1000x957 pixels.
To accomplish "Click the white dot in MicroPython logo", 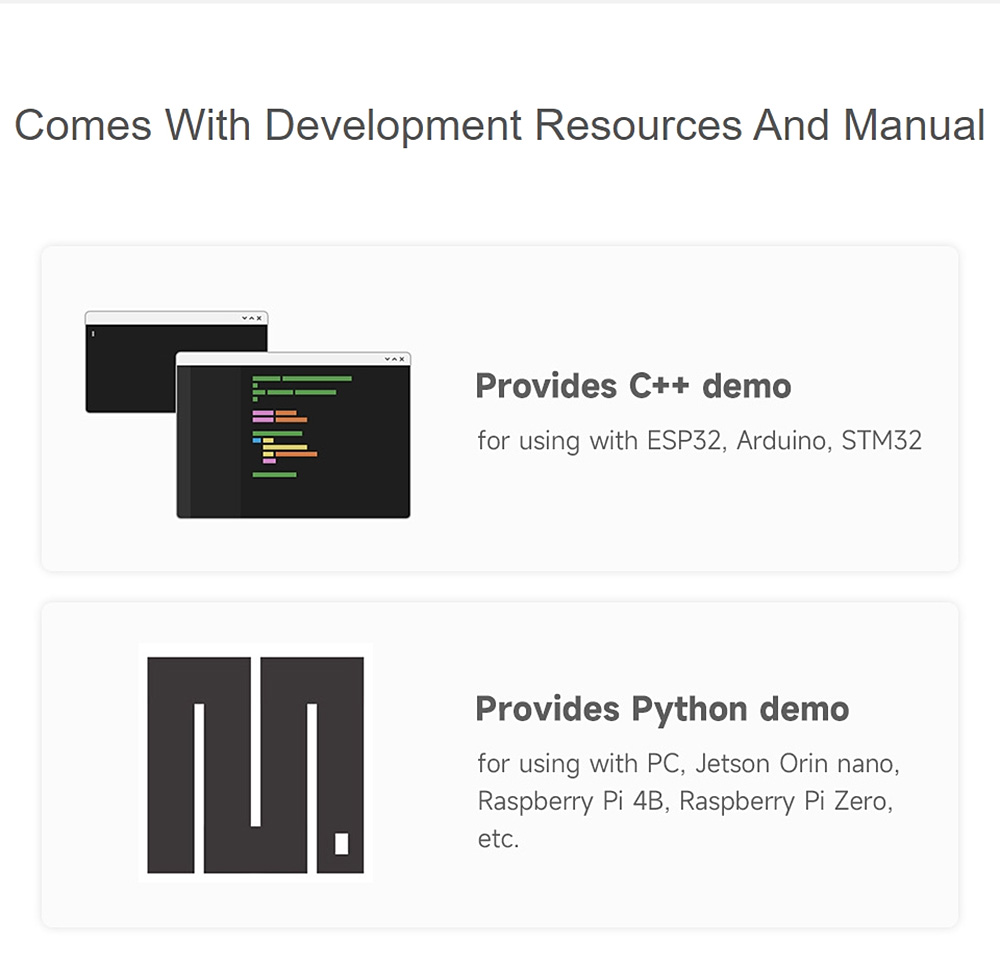I will click(341, 843).
